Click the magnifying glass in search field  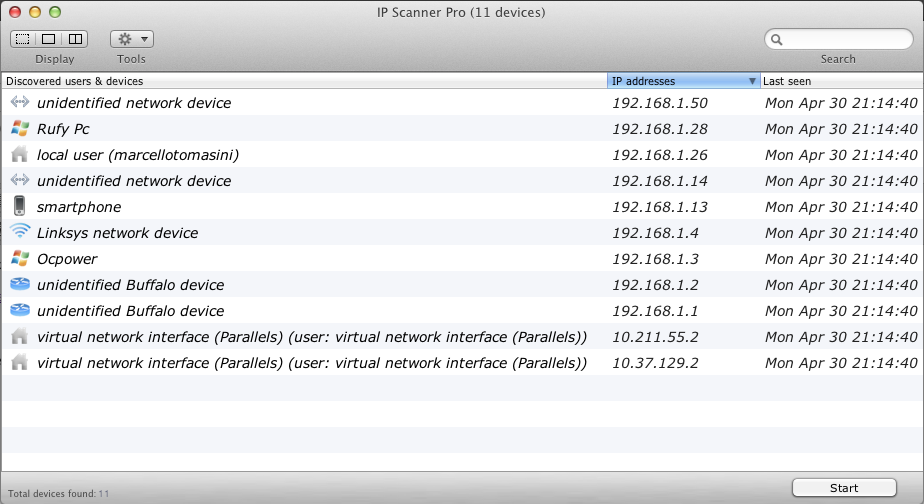(778, 40)
